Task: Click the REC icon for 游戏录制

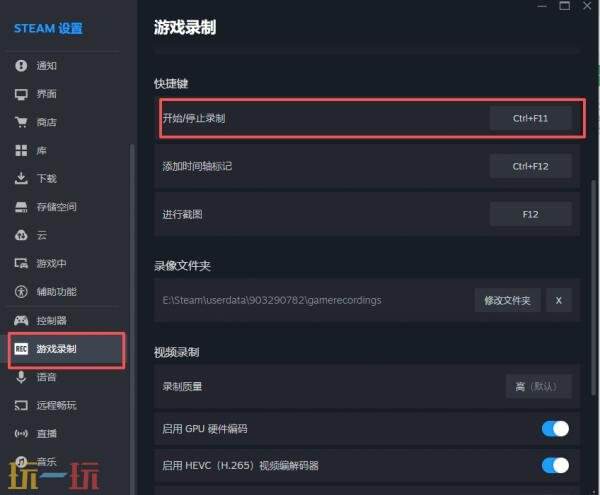Action: [x=21, y=348]
